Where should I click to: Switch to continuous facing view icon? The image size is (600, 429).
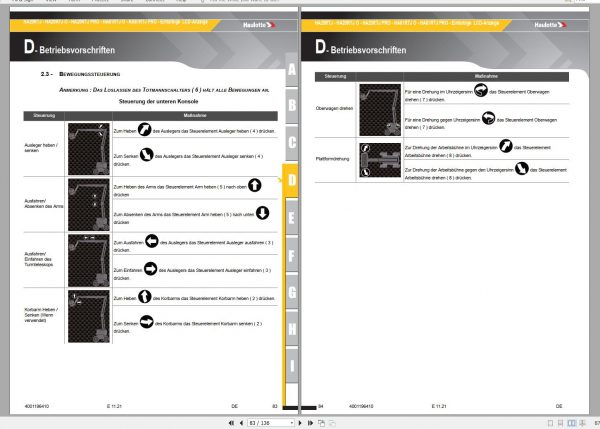tap(582, 423)
